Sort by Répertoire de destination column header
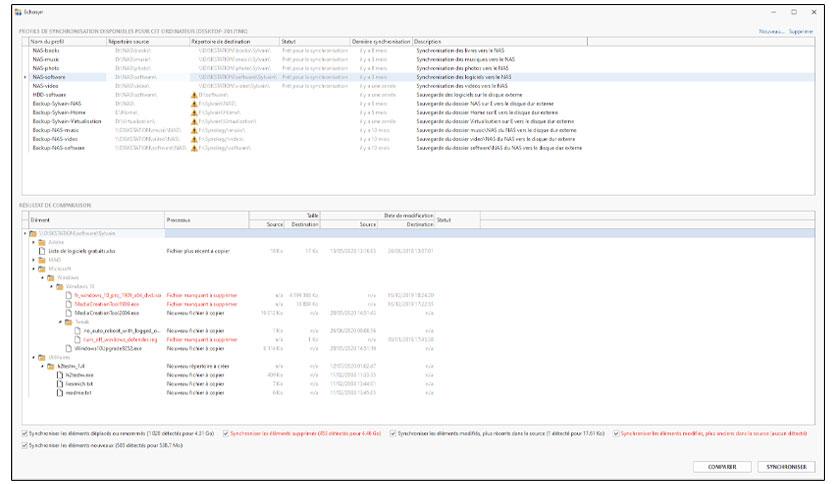 pyautogui.click(x=235, y=42)
